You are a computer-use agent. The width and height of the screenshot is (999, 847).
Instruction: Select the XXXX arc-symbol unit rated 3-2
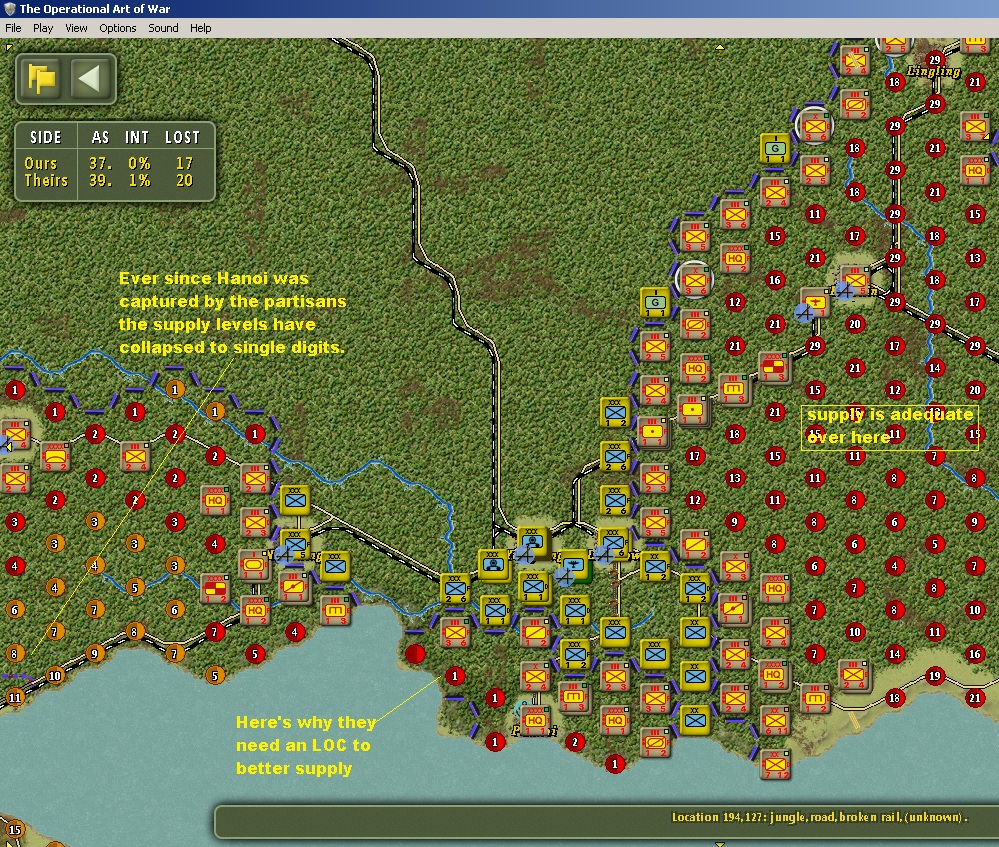click(x=56, y=456)
